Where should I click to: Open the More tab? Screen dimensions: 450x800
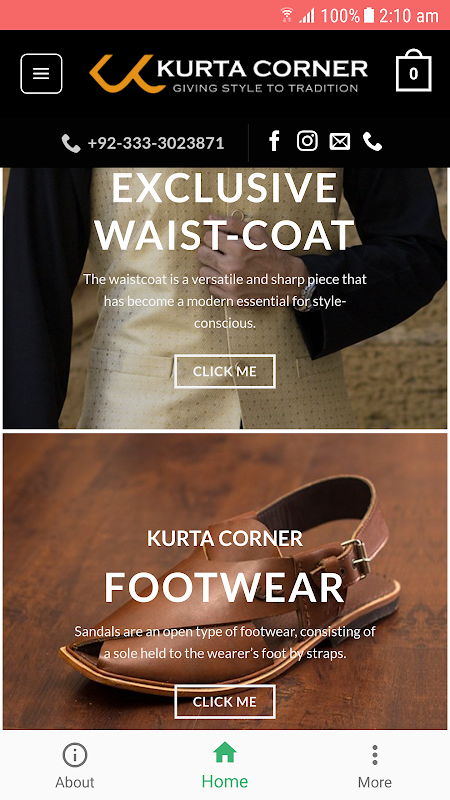pyautogui.click(x=375, y=766)
